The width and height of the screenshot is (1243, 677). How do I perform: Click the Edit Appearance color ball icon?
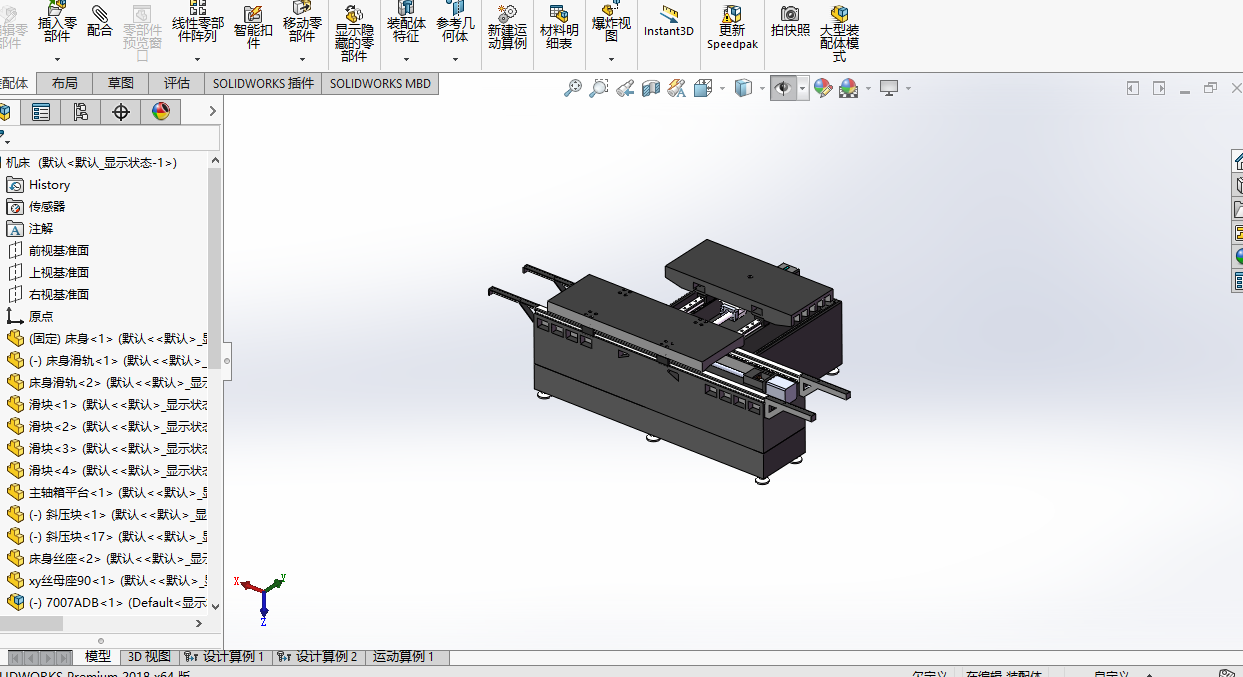pyautogui.click(x=823, y=88)
